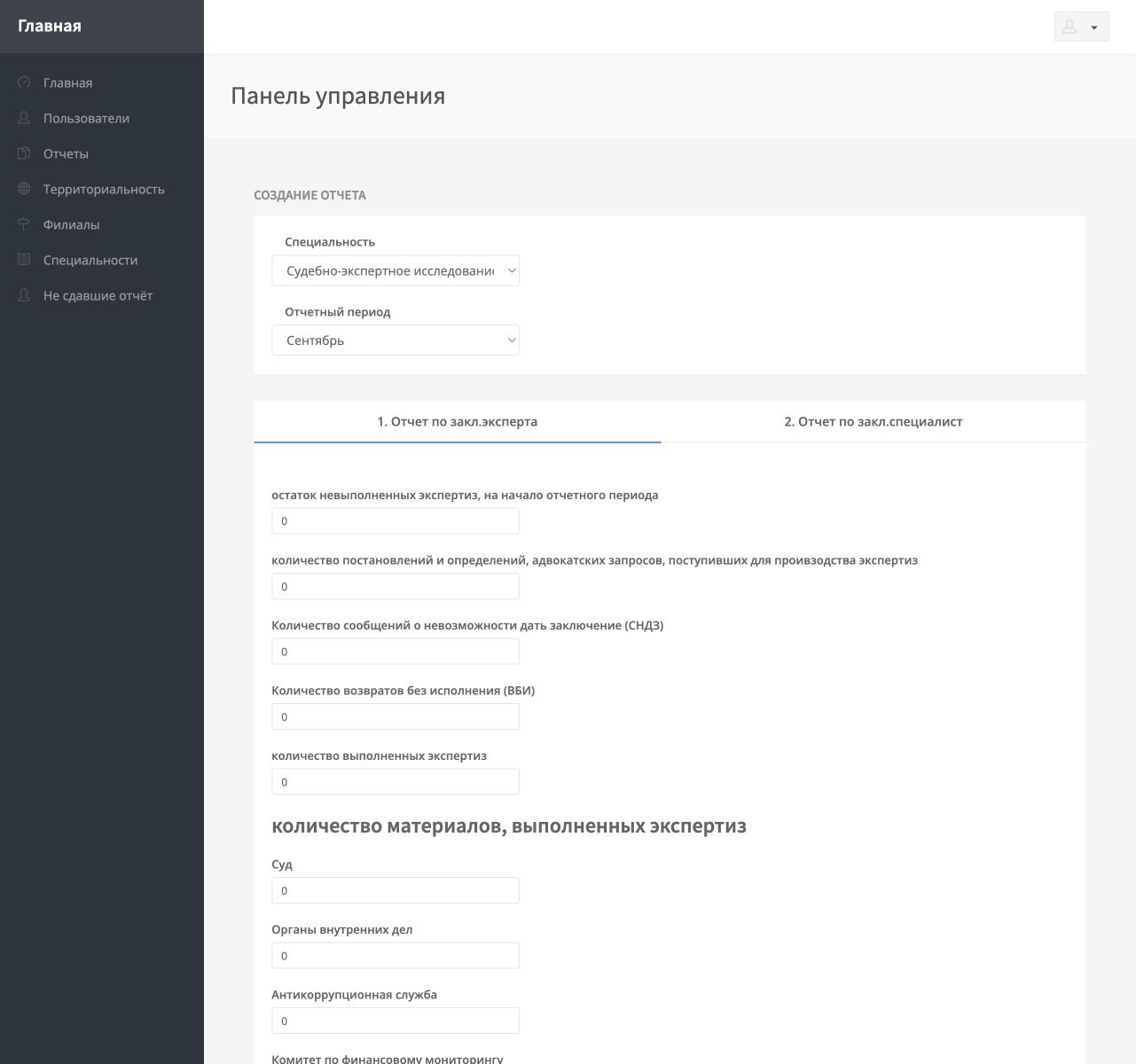The image size is (1136, 1064).
Task: Click the Панель управления page title
Action: 338,96
